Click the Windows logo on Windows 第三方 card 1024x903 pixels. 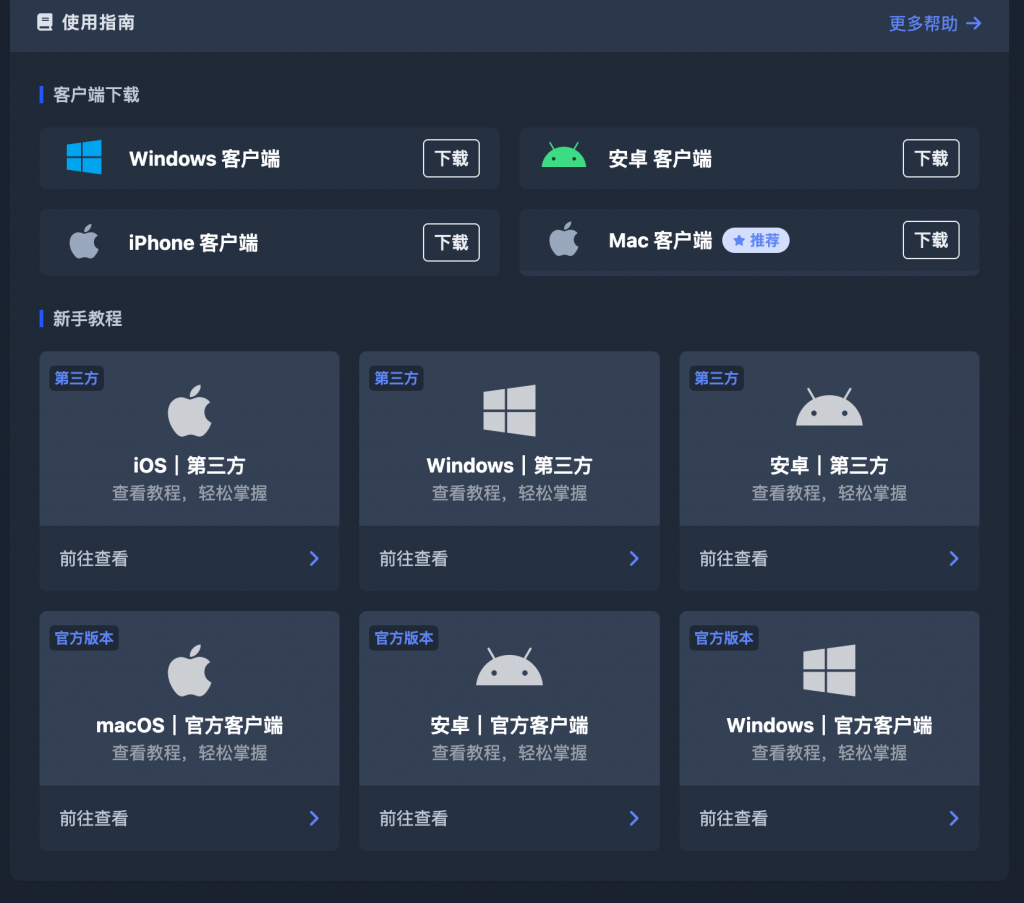pyautogui.click(x=509, y=411)
